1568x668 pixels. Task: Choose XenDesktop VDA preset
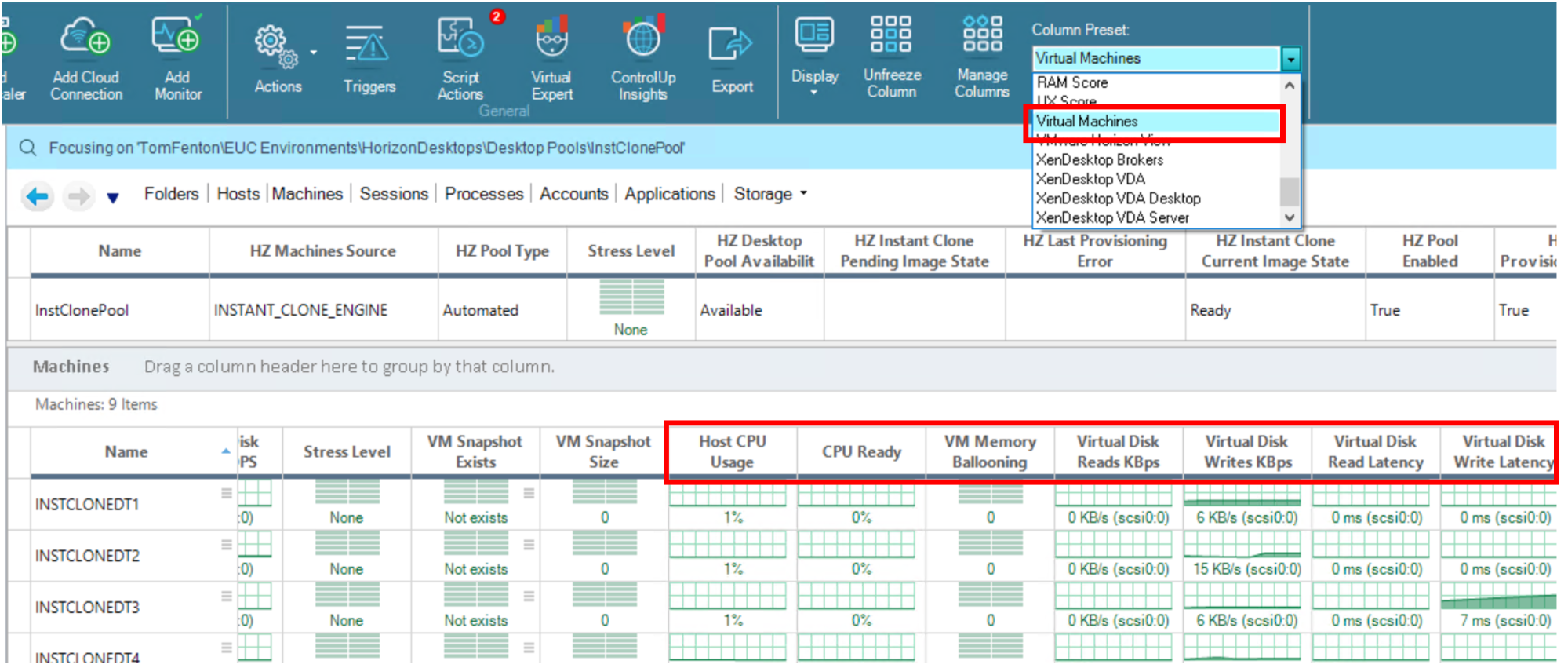(1090, 179)
